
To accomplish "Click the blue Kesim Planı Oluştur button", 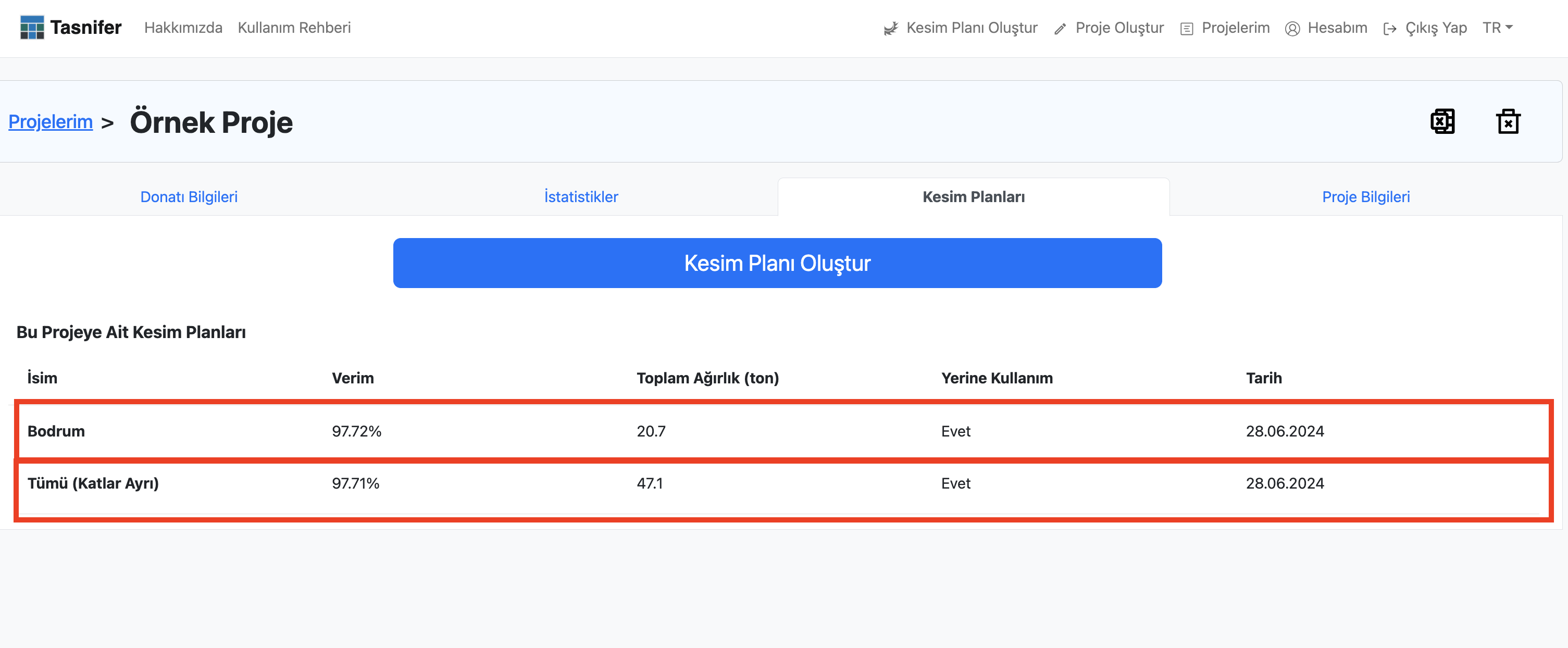I will click(x=777, y=263).
